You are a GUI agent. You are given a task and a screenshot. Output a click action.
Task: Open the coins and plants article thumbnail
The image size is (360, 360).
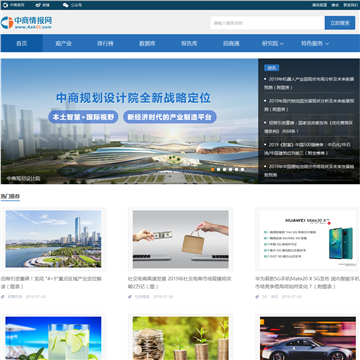click(x=181, y=338)
